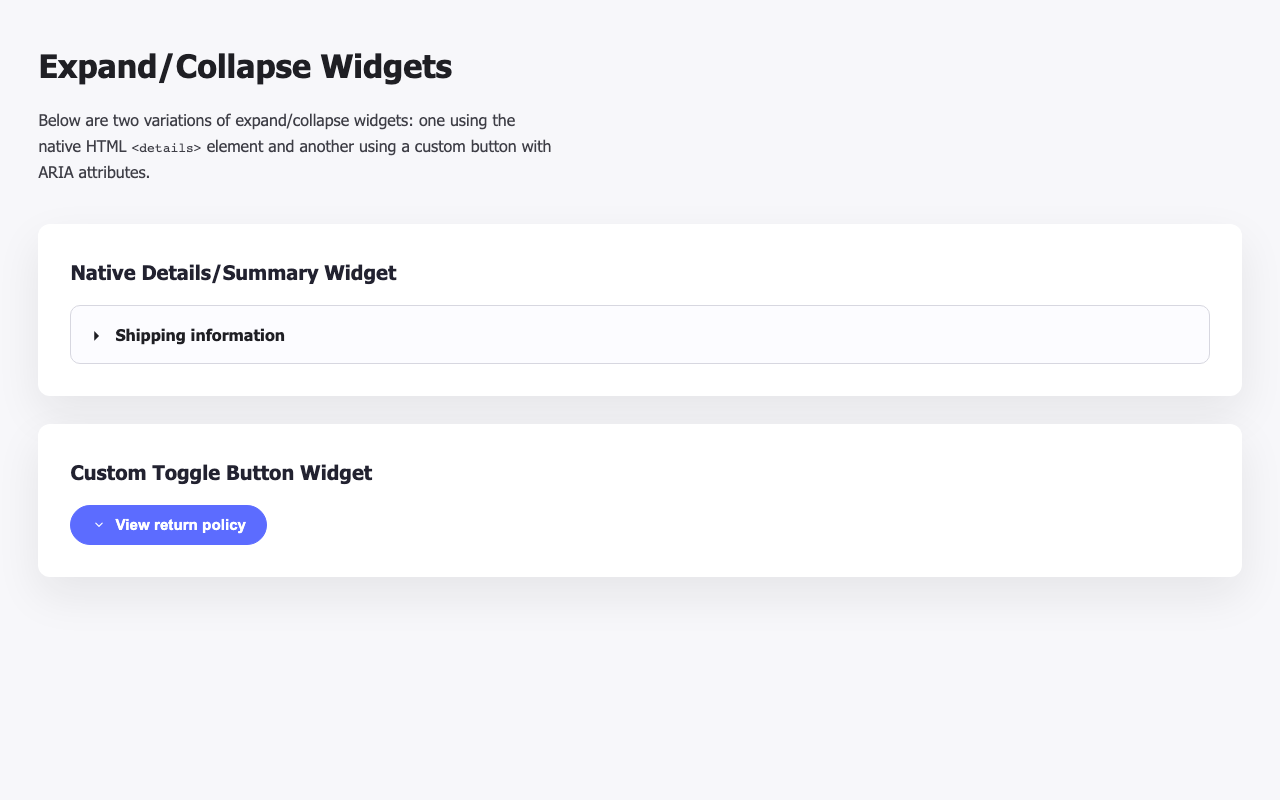Select the Custom Toggle Button Widget heading

(221, 473)
